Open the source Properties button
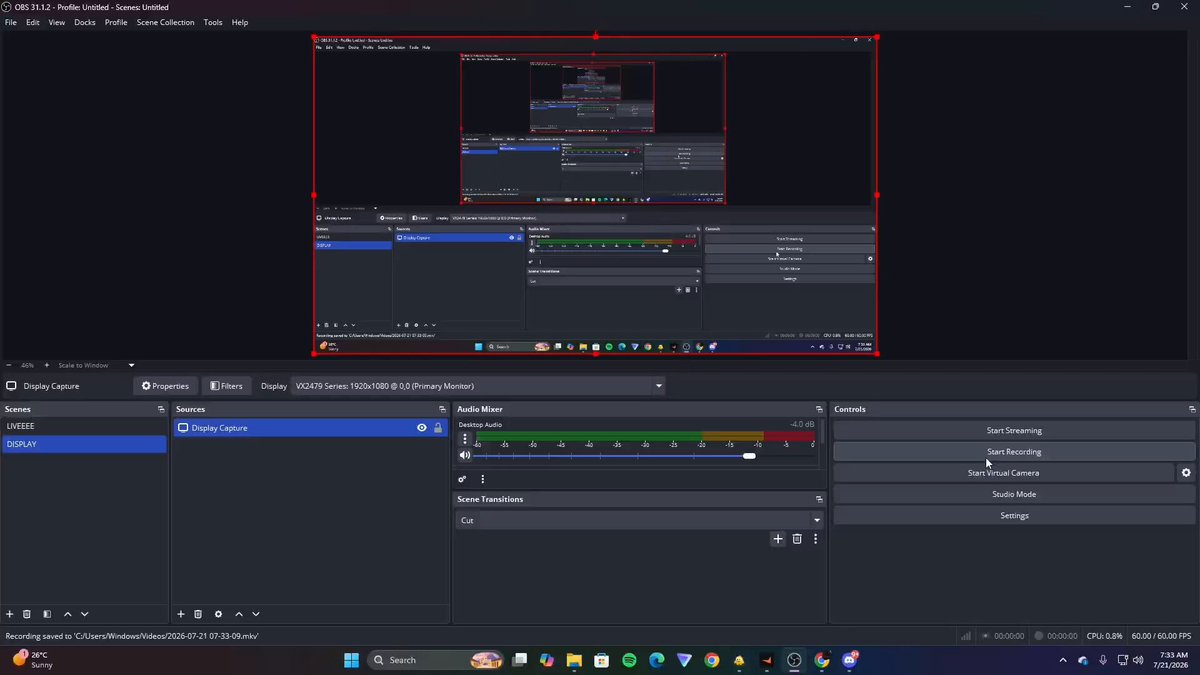This screenshot has width=1200, height=675. pos(165,386)
